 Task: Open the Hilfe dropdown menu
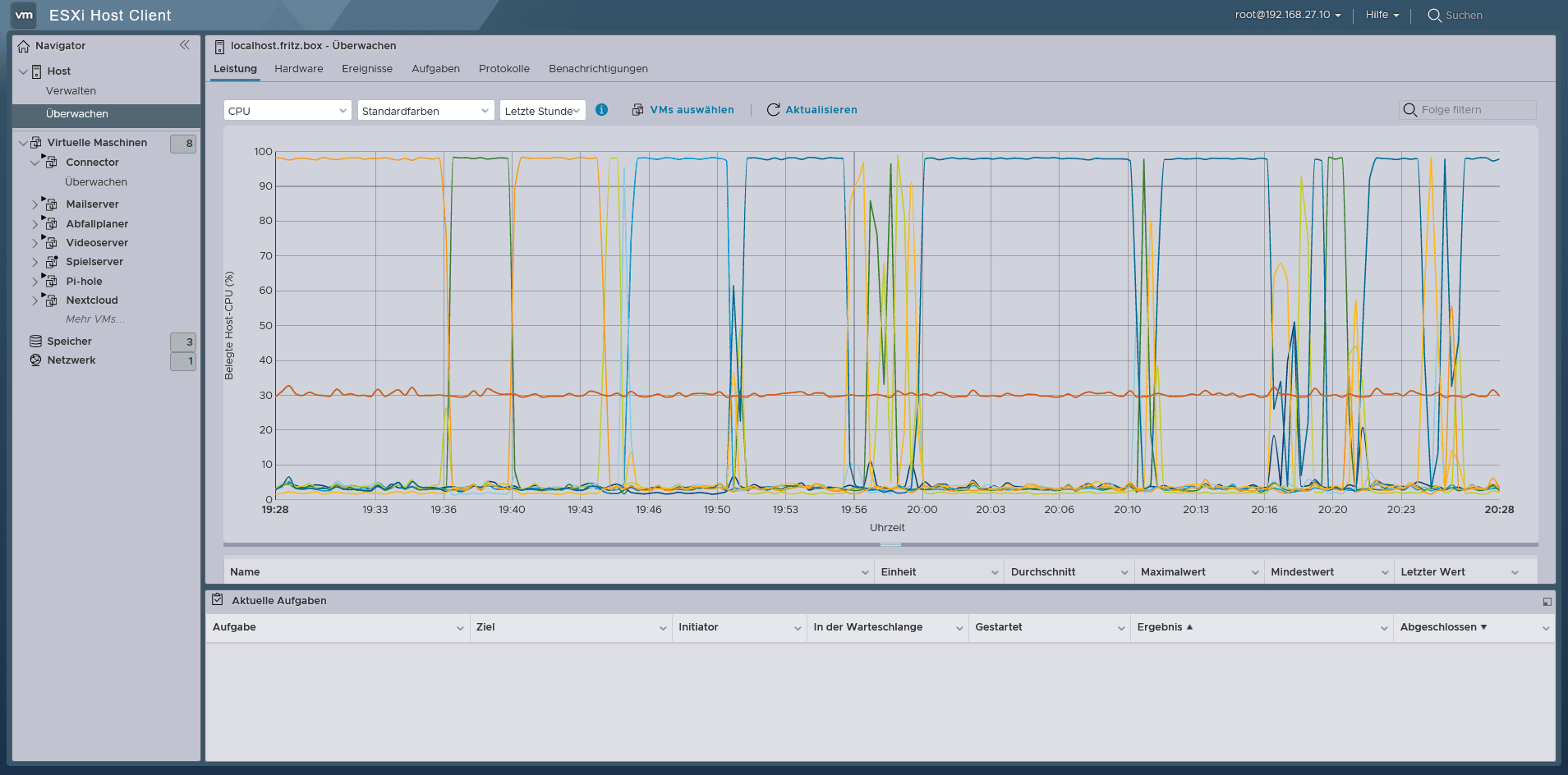click(1382, 15)
